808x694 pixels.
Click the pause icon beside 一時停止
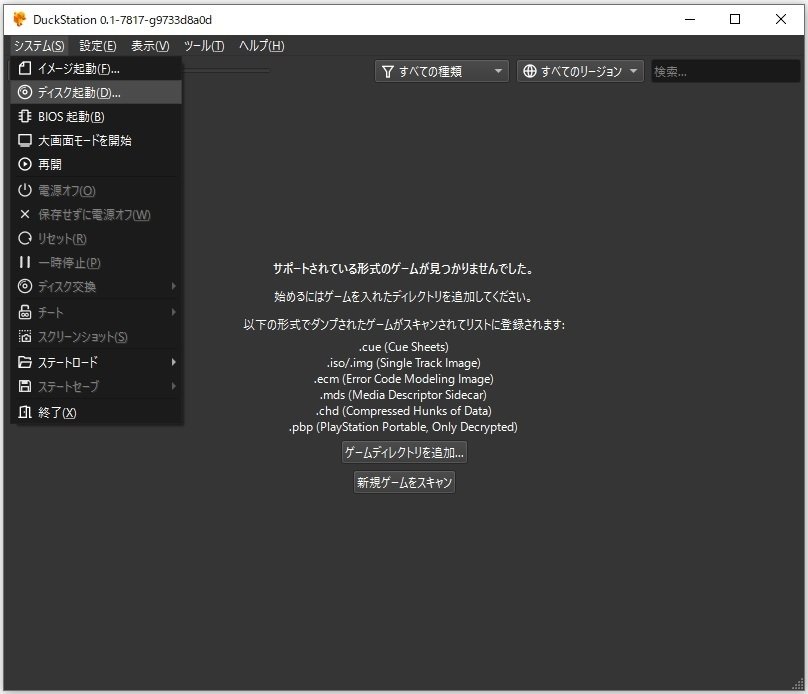coord(25,262)
